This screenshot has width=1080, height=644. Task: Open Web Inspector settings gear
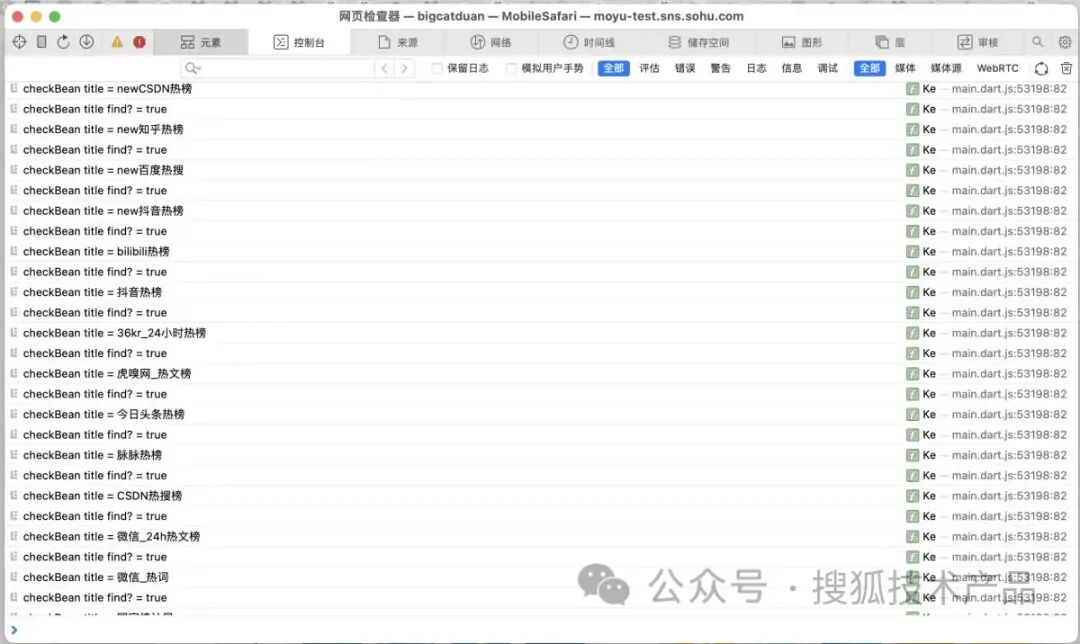(1065, 42)
